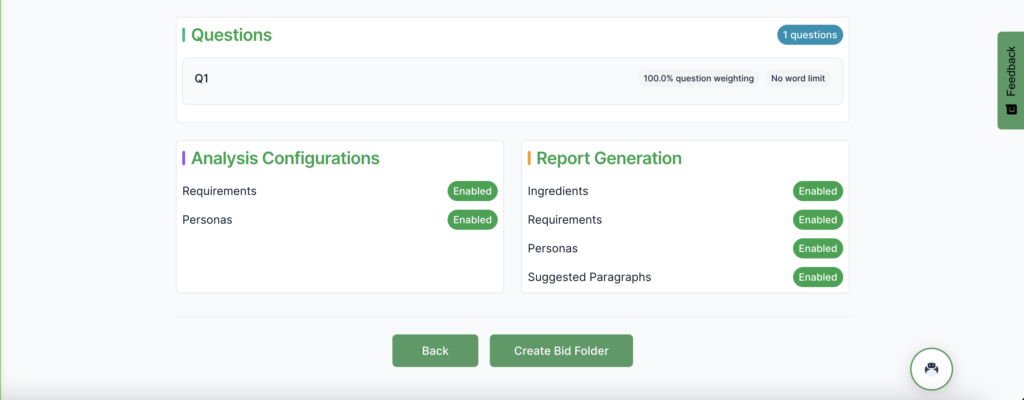Toggle Enabled badge for Analysis Configurations Personas
This screenshot has width=1024, height=400.
(x=472, y=220)
